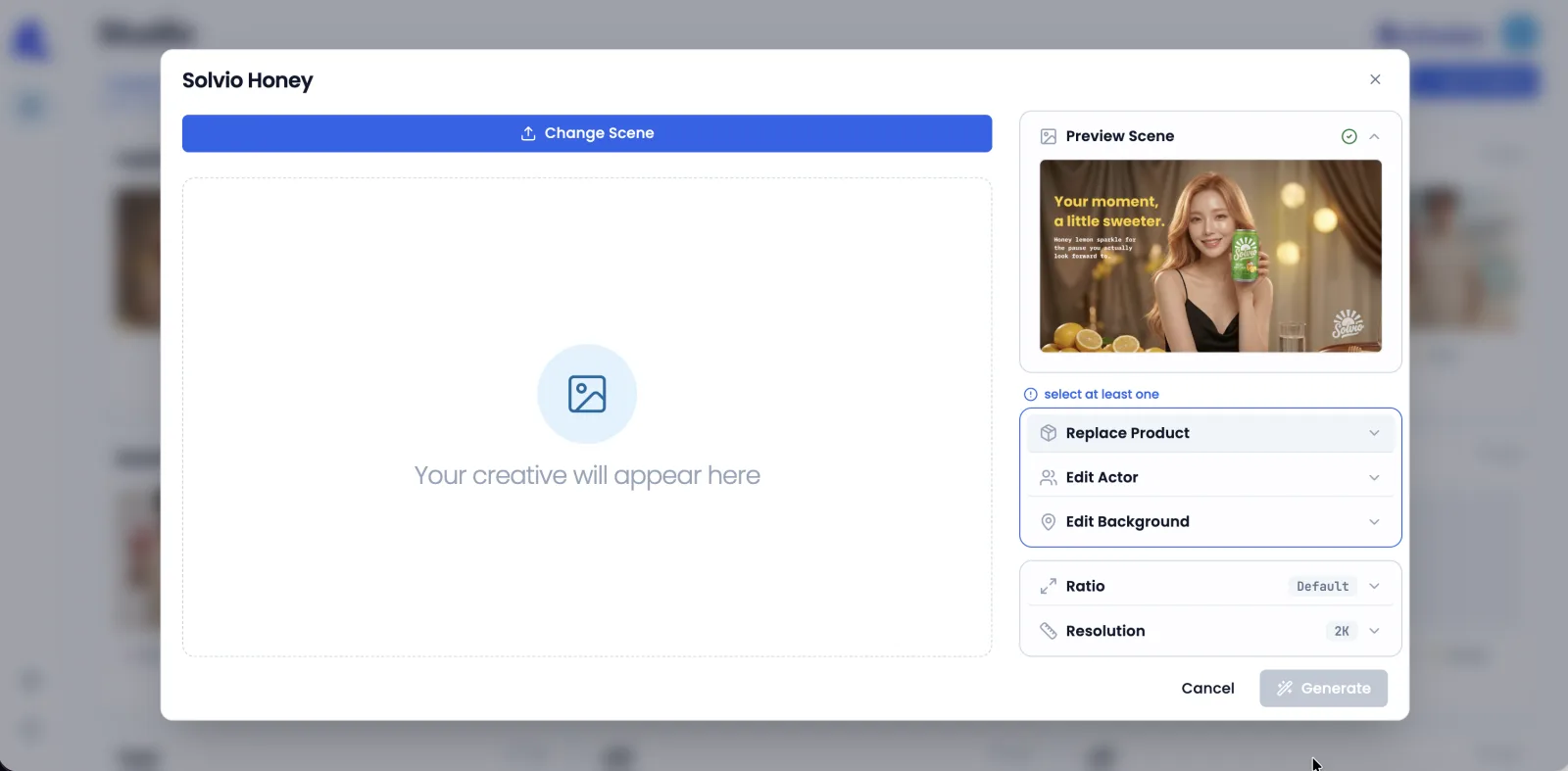
Task: Click the Resolution ruler icon
Action: [x=1048, y=631]
